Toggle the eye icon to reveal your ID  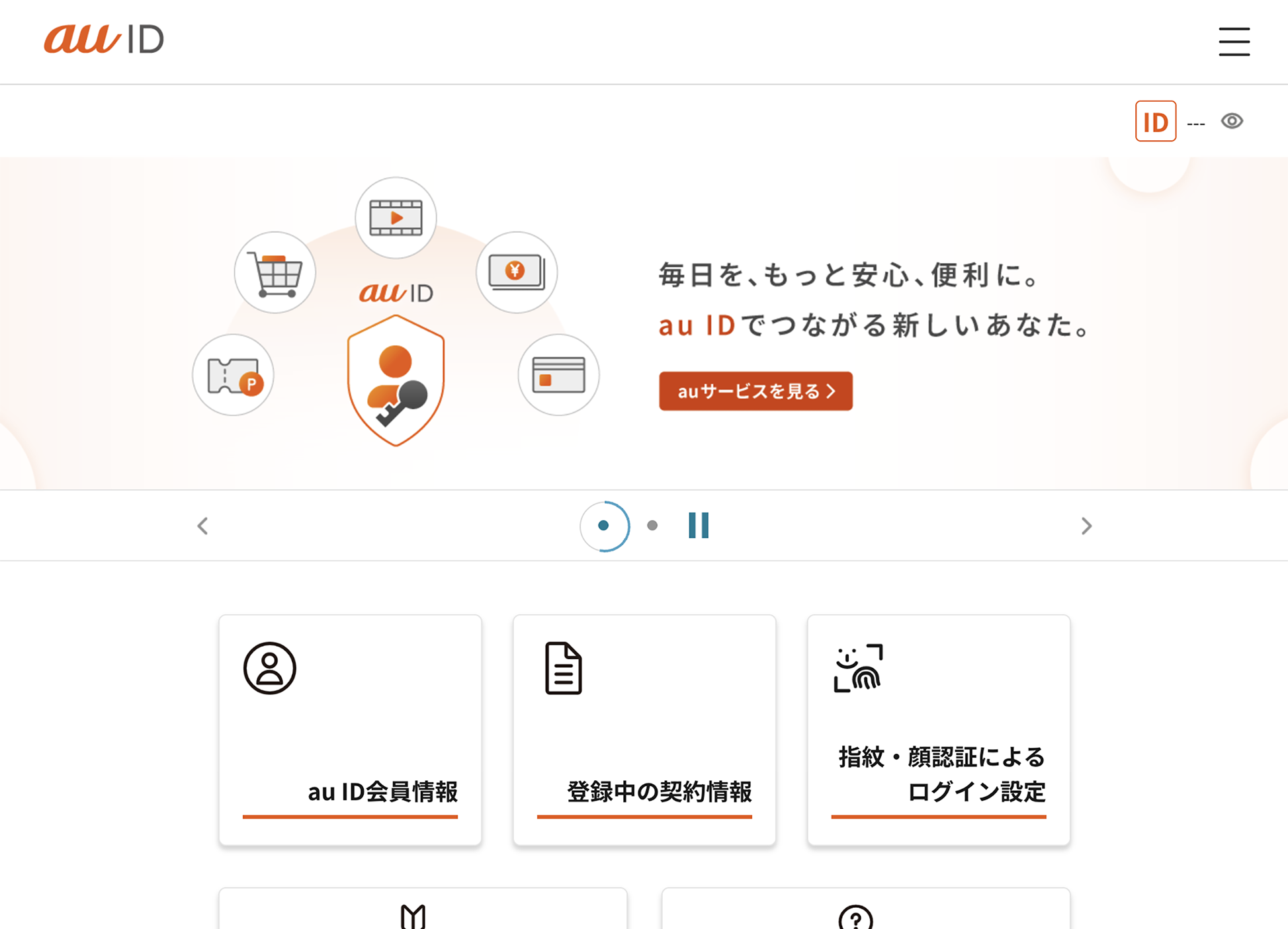[x=1232, y=121]
